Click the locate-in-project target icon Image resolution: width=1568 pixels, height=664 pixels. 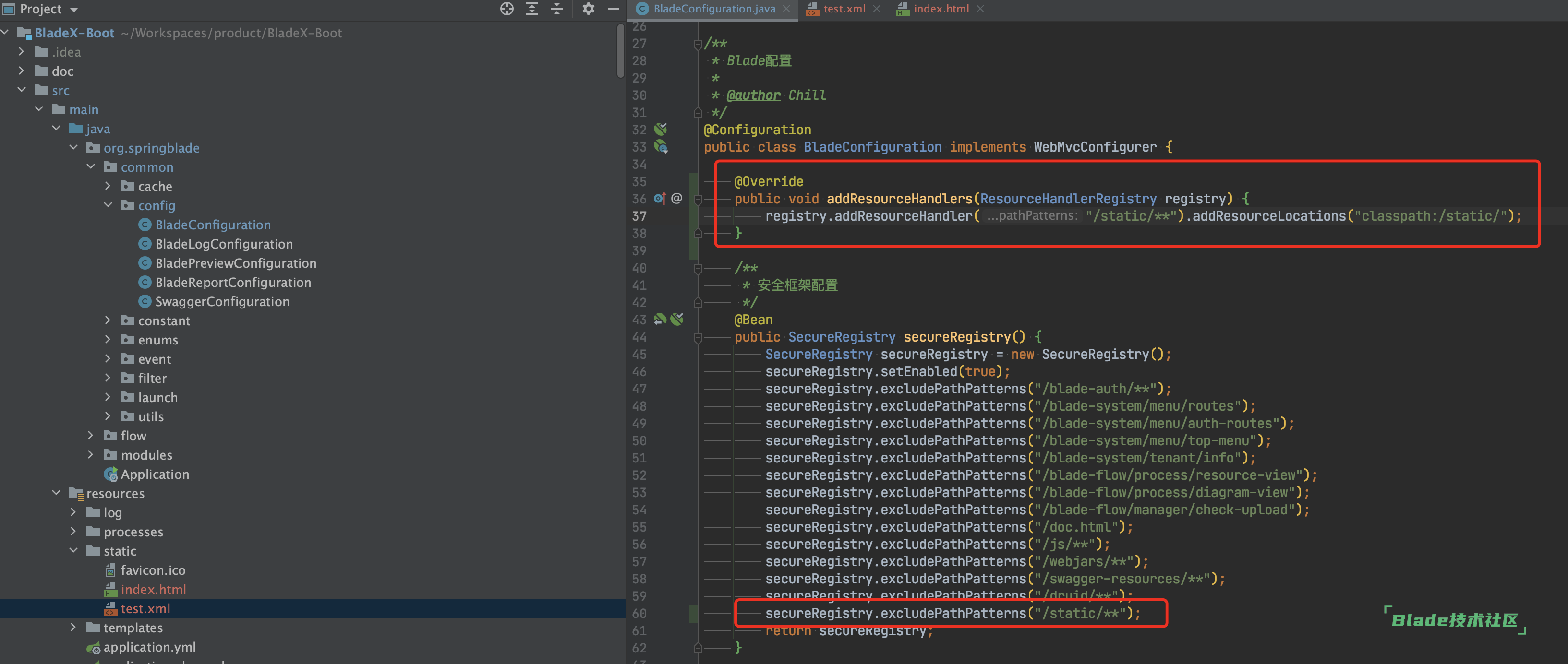point(507,9)
